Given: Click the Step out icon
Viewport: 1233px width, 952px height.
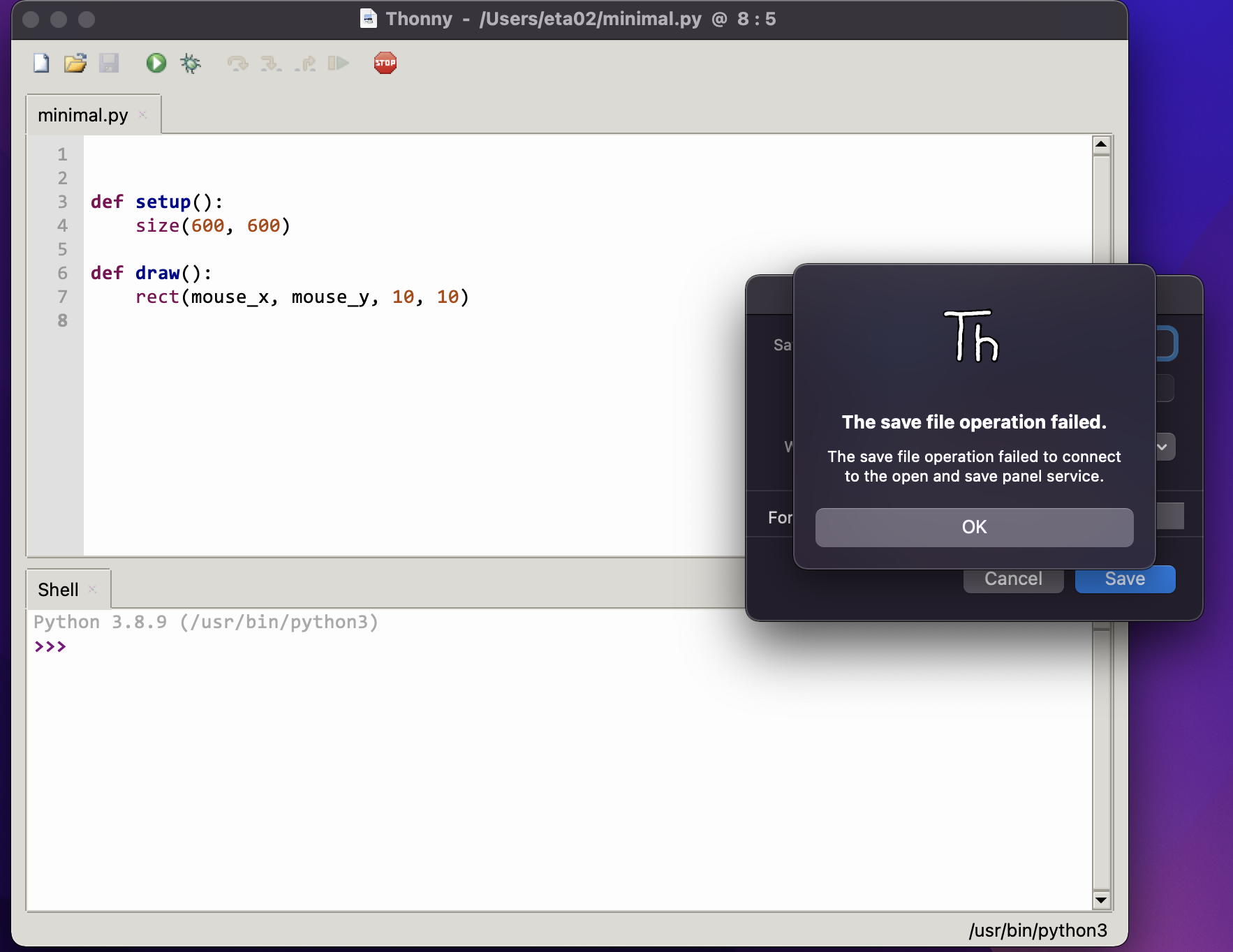Looking at the screenshot, I should (305, 64).
